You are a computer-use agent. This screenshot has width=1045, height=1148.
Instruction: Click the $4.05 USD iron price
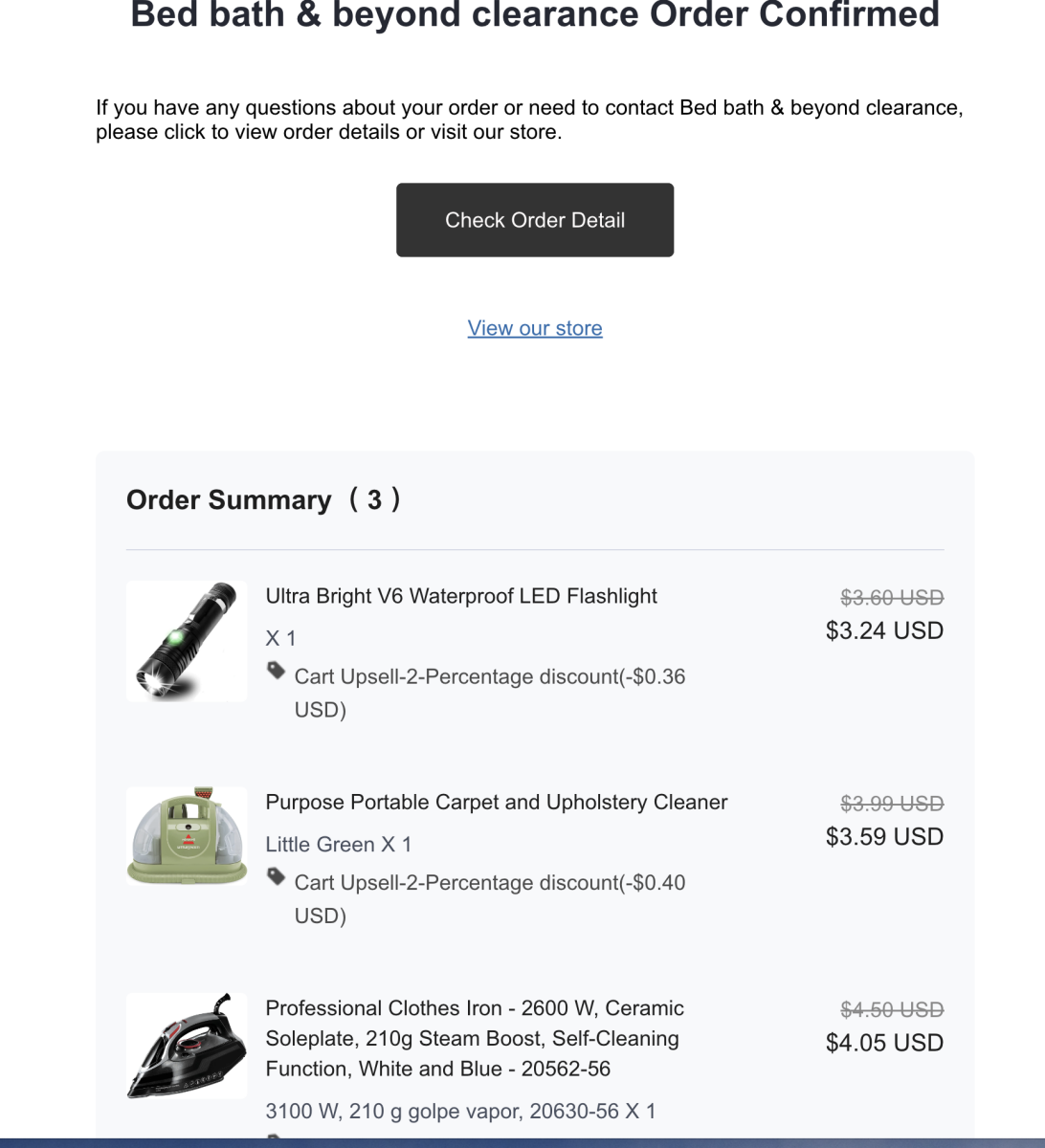point(884,1043)
